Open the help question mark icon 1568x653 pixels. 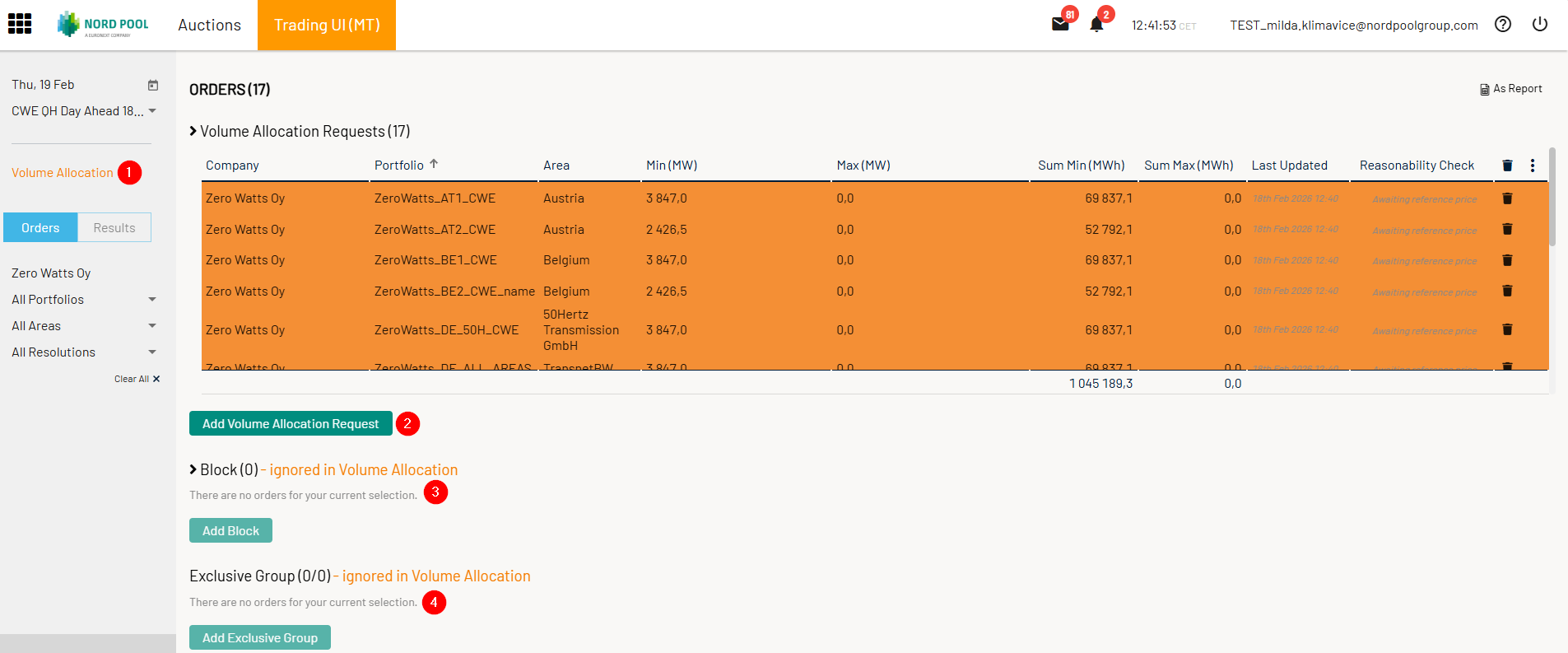pos(1503,24)
